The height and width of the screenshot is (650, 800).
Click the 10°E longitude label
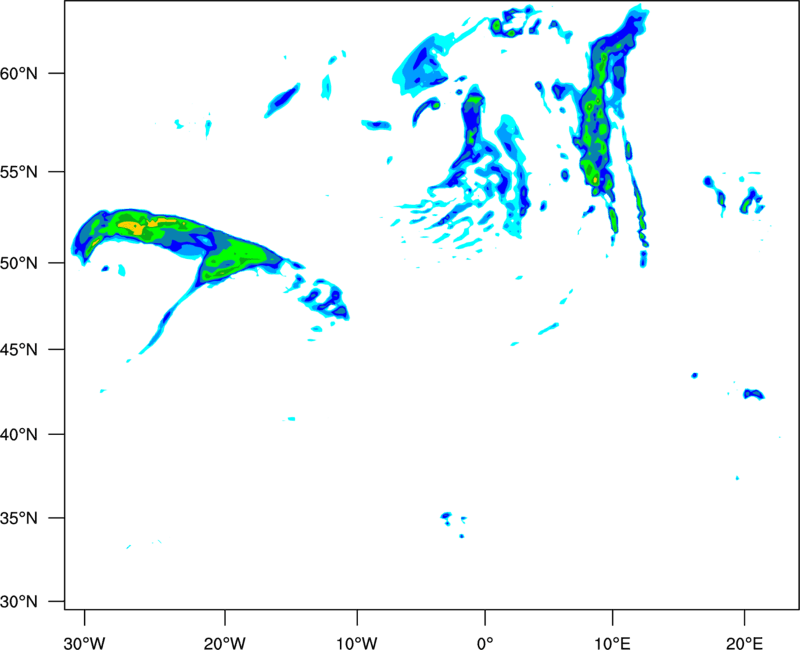click(x=612, y=643)
